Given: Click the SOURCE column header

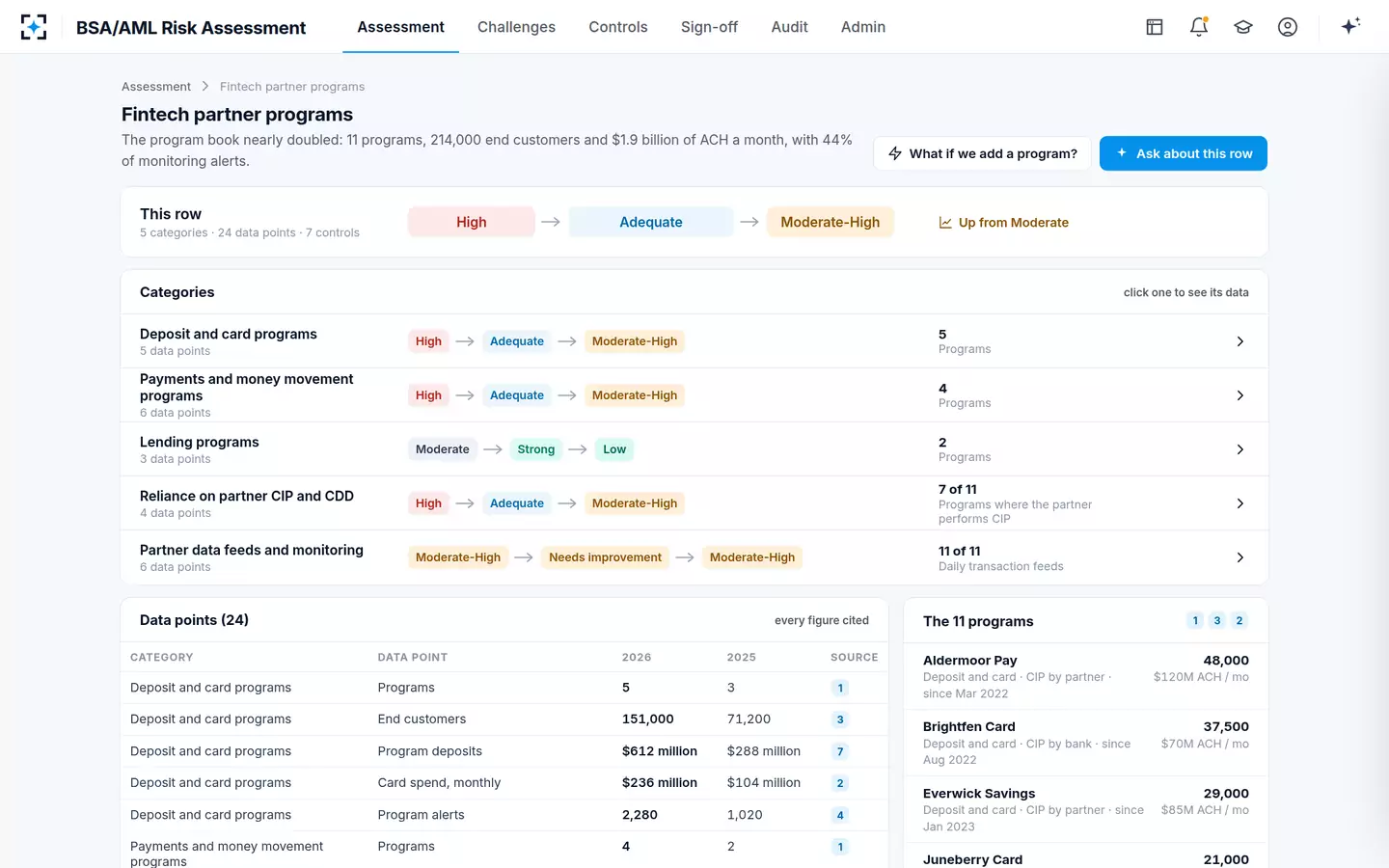Looking at the screenshot, I should [x=855, y=658].
